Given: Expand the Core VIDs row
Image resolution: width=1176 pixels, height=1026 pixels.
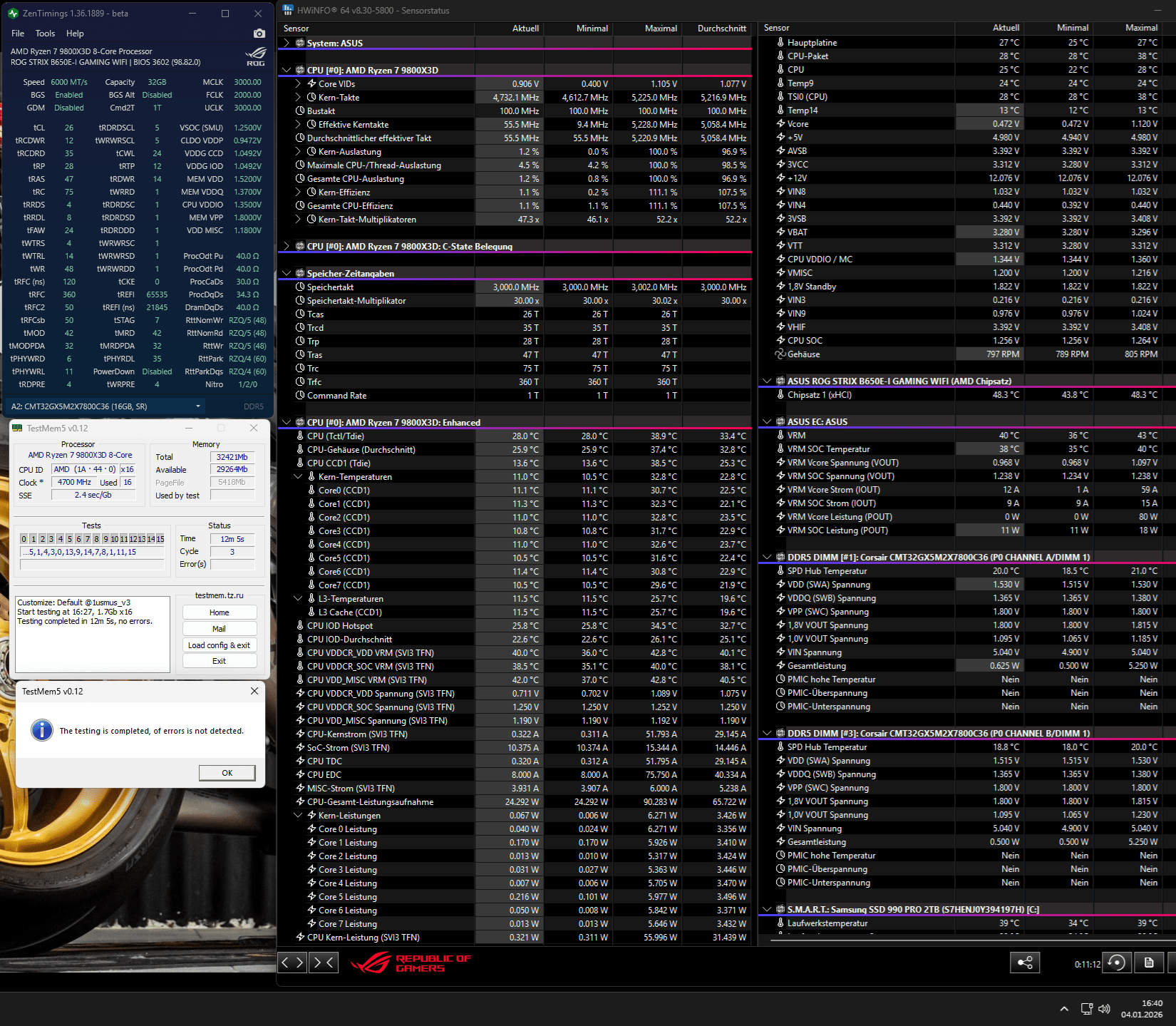Looking at the screenshot, I should (x=298, y=83).
